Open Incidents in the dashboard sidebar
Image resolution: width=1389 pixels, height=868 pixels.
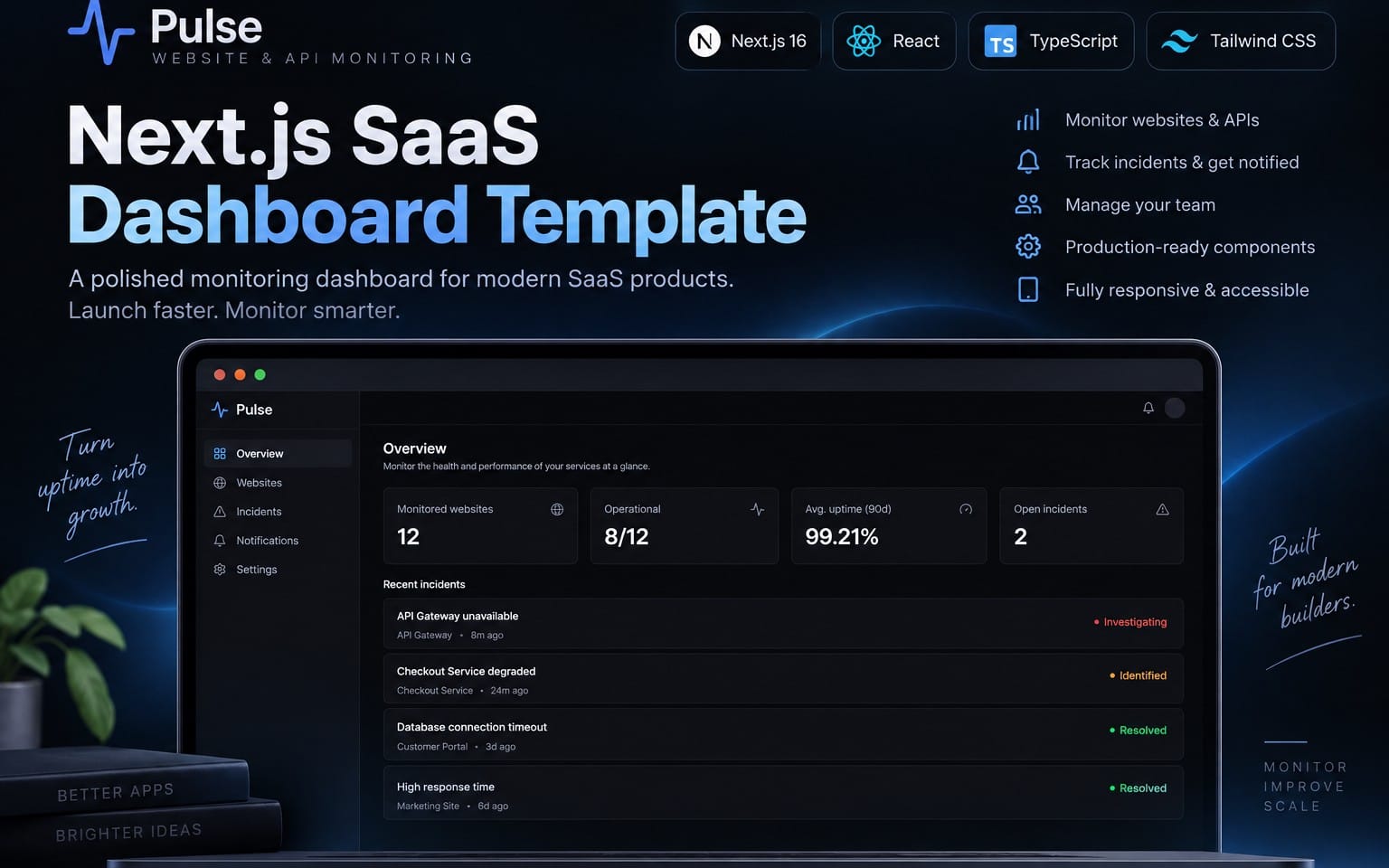[278, 512]
